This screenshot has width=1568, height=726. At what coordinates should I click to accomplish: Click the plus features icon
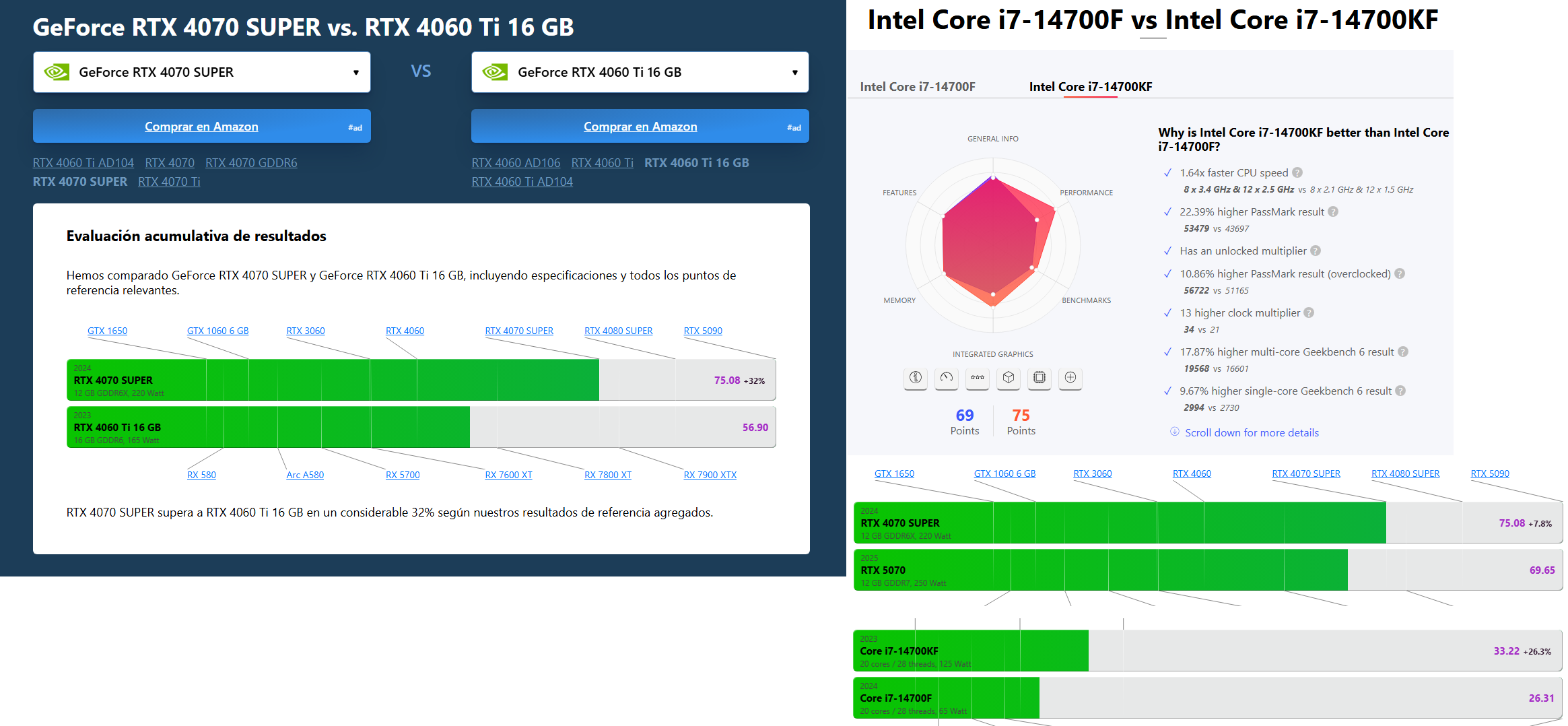[1070, 378]
